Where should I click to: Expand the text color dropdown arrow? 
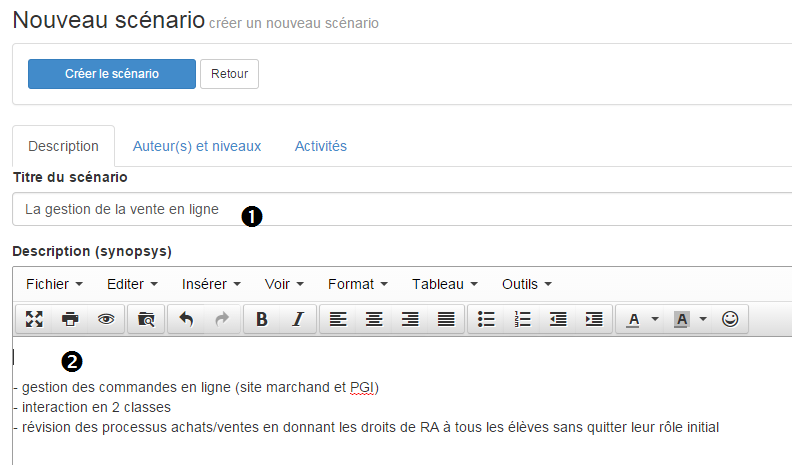[655, 319]
